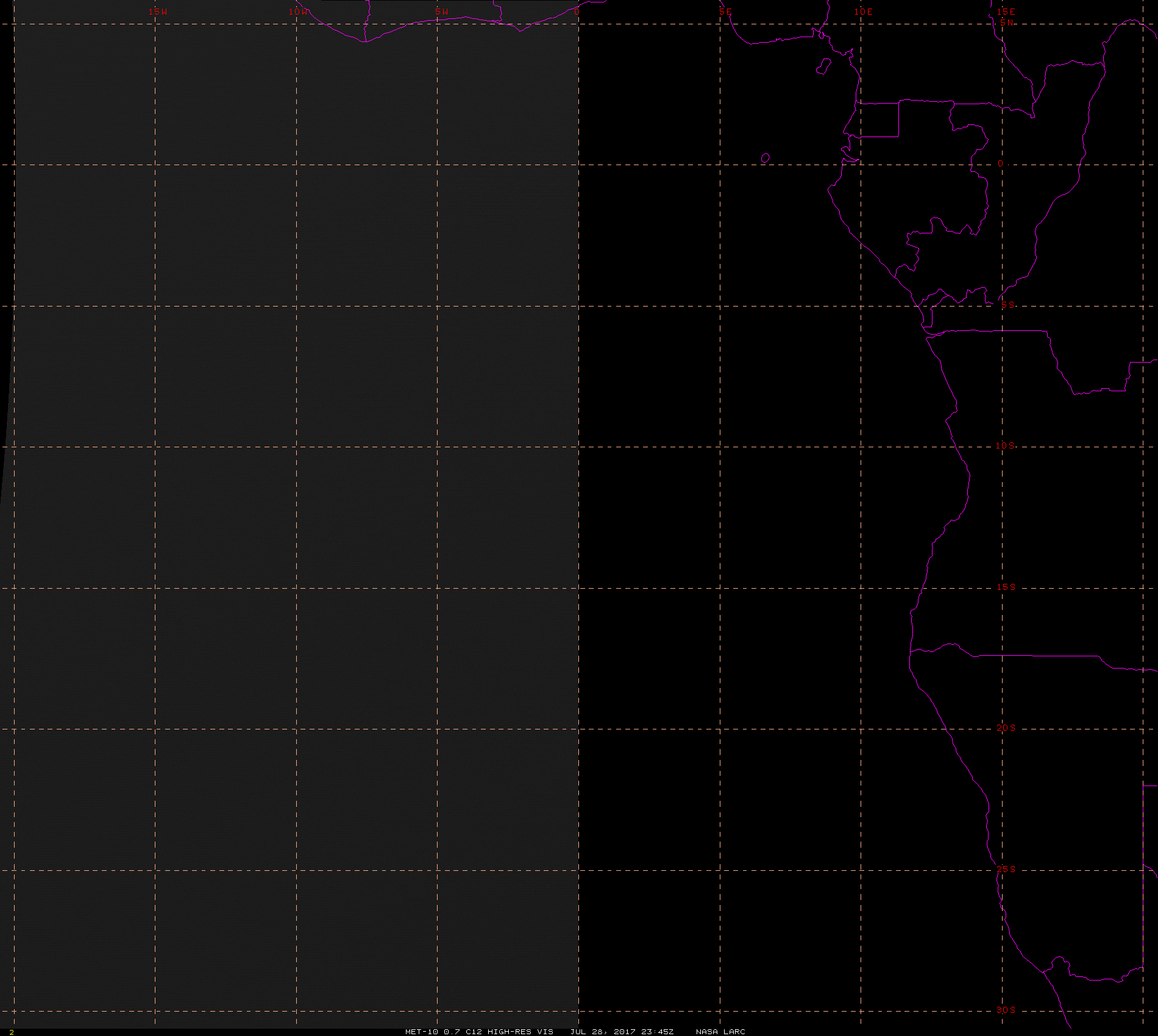Select the 25S latitude label
The image size is (1158, 1036).
1006,869
